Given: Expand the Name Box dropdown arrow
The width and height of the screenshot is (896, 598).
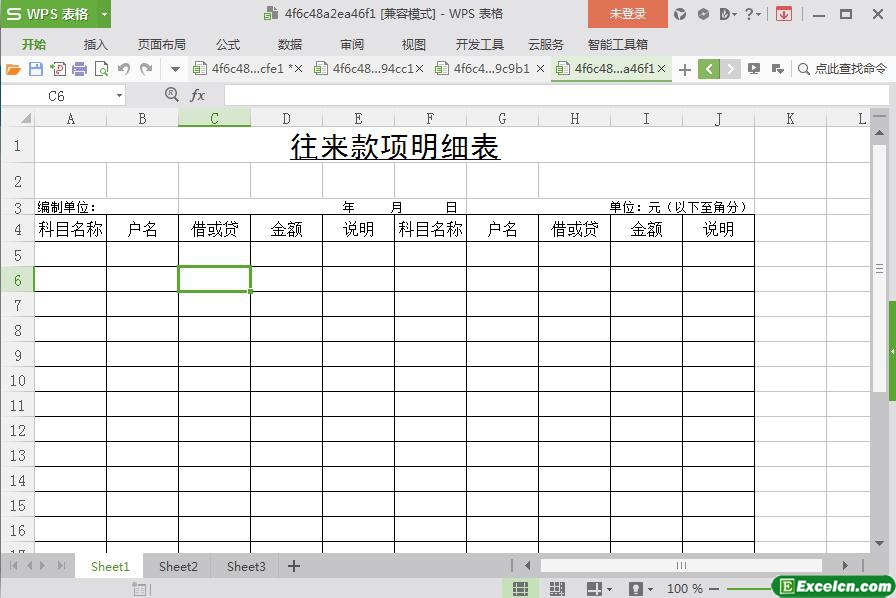Looking at the screenshot, I should pos(119,96).
